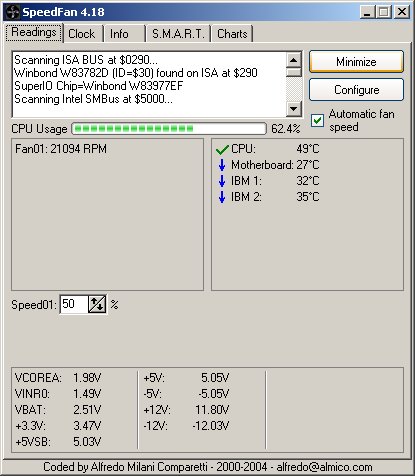Click the 62.4% CPU usage value

pos(286,129)
